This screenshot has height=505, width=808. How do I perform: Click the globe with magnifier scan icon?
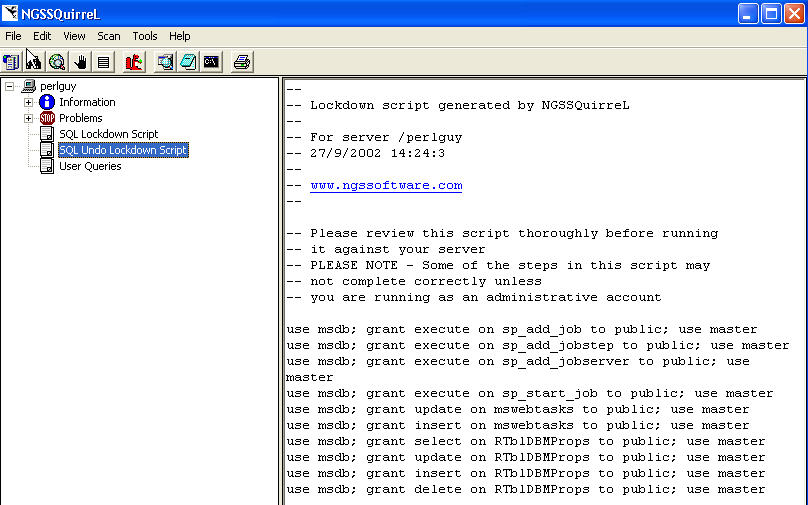tap(57, 62)
